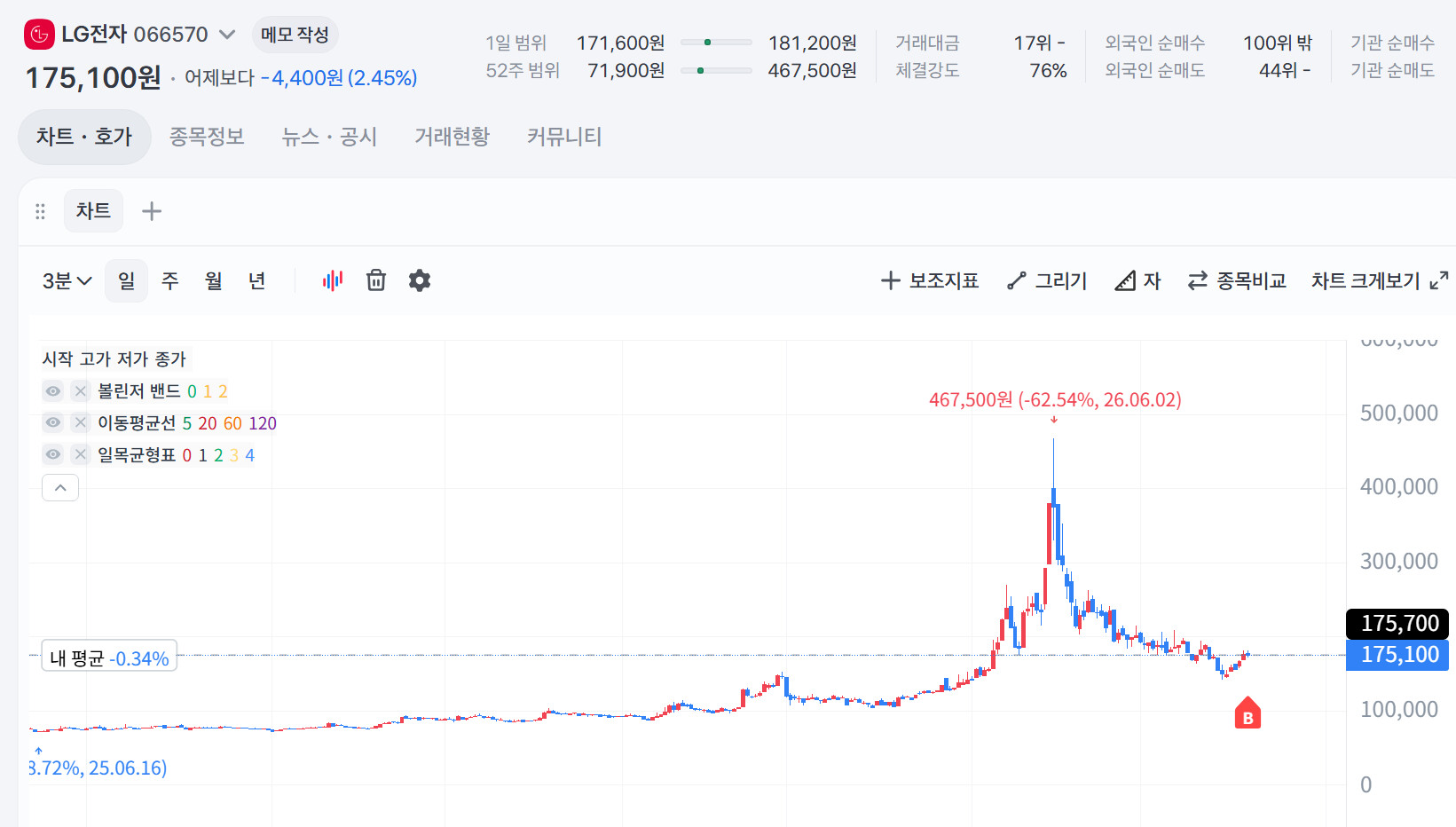Image resolution: width=1456 pixels, height=827 pixels.
Task: Click the 500,000 price axis label
Action: click(1399, 413)
